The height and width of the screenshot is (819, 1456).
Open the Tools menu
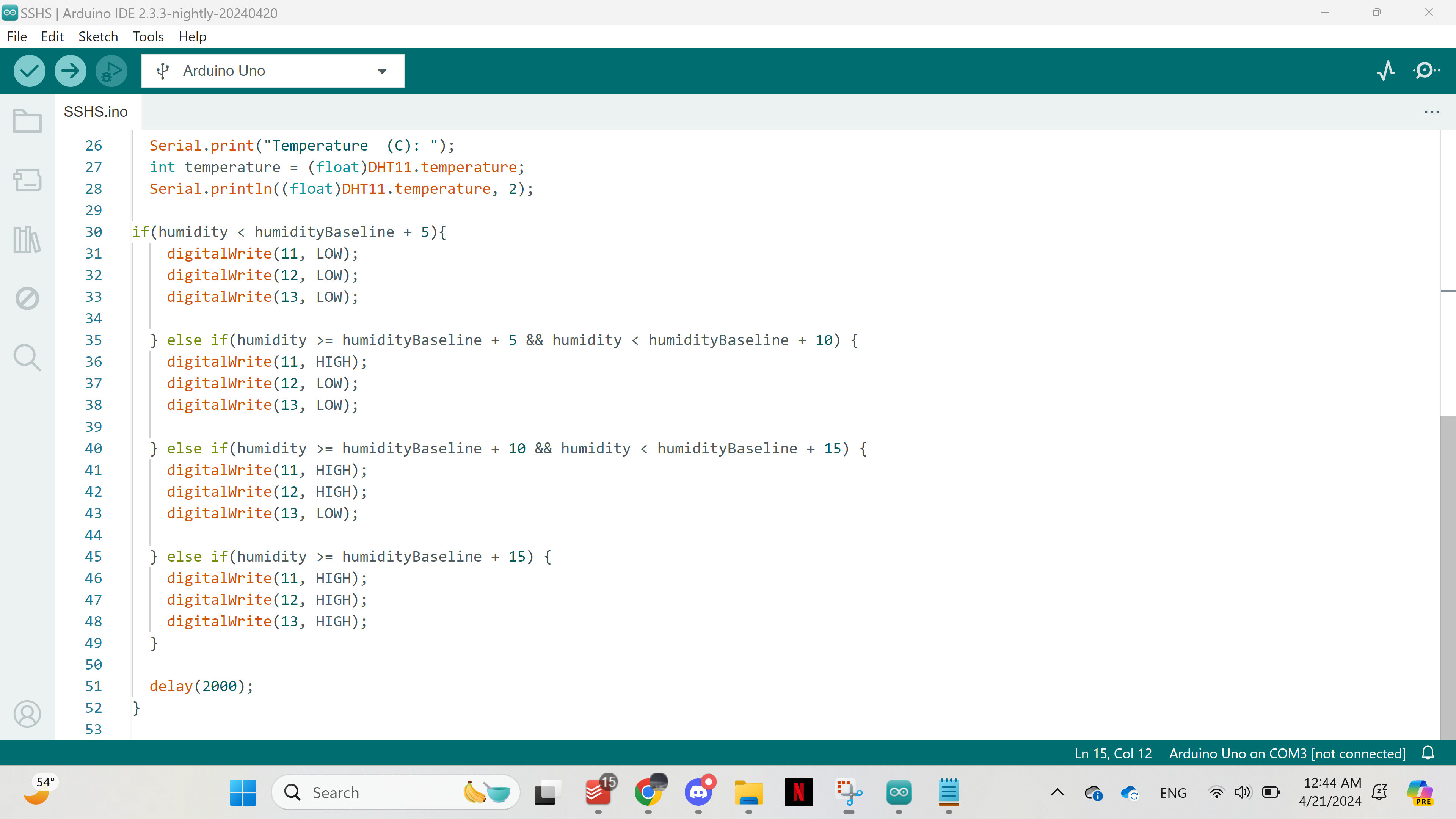pos(148,37)
